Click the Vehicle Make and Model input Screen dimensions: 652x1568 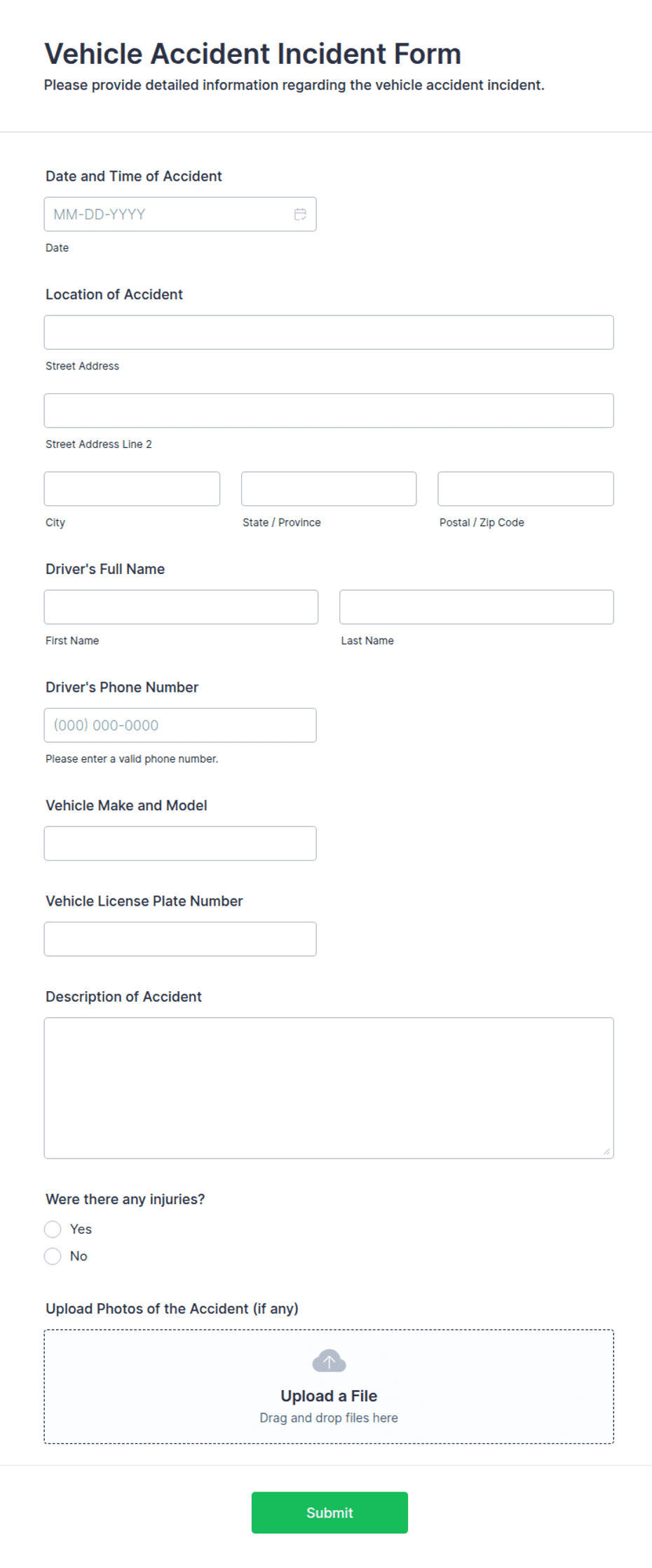click(x=180, y=843)
